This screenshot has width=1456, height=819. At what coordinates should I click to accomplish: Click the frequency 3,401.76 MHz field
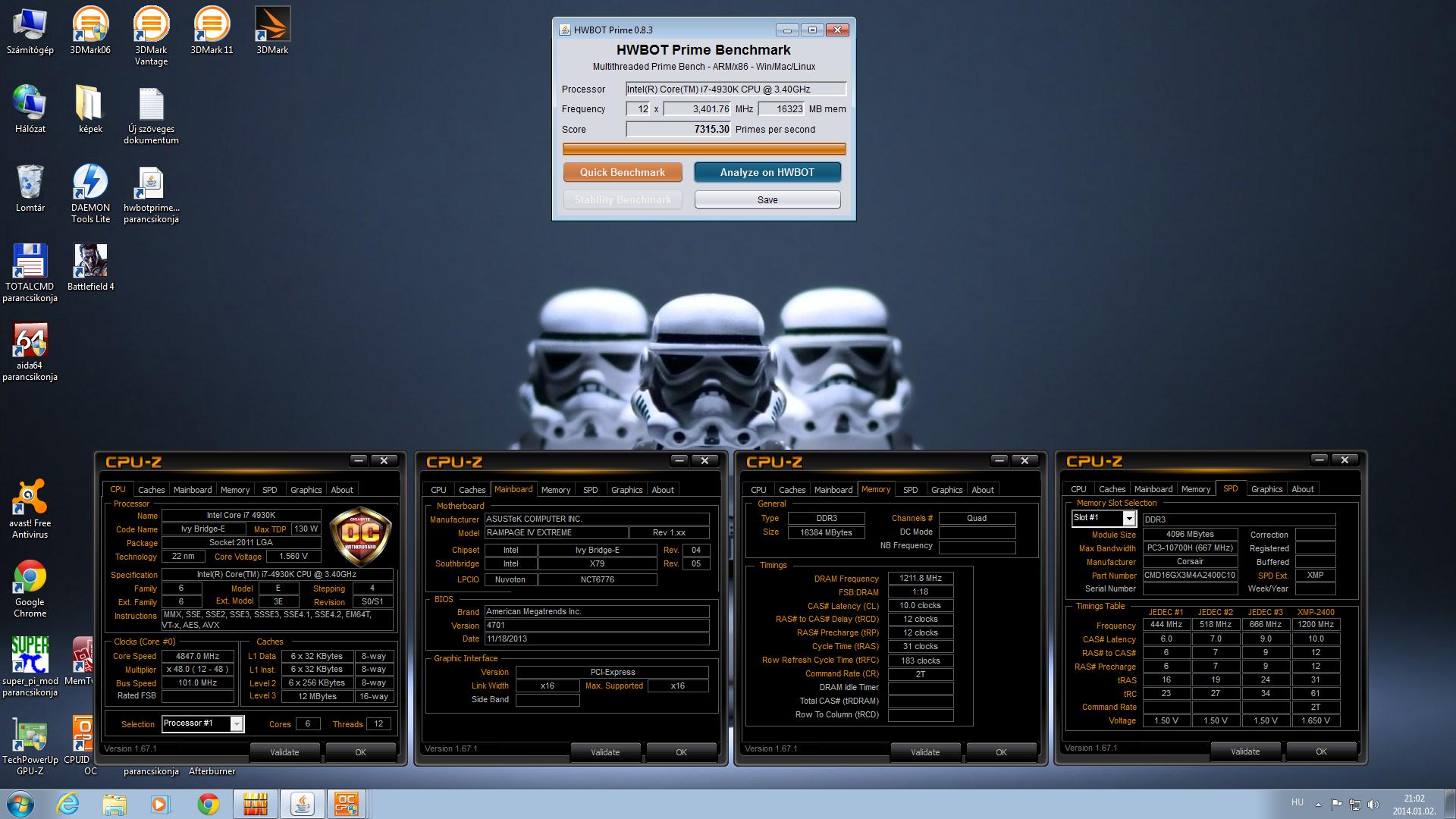697,108
